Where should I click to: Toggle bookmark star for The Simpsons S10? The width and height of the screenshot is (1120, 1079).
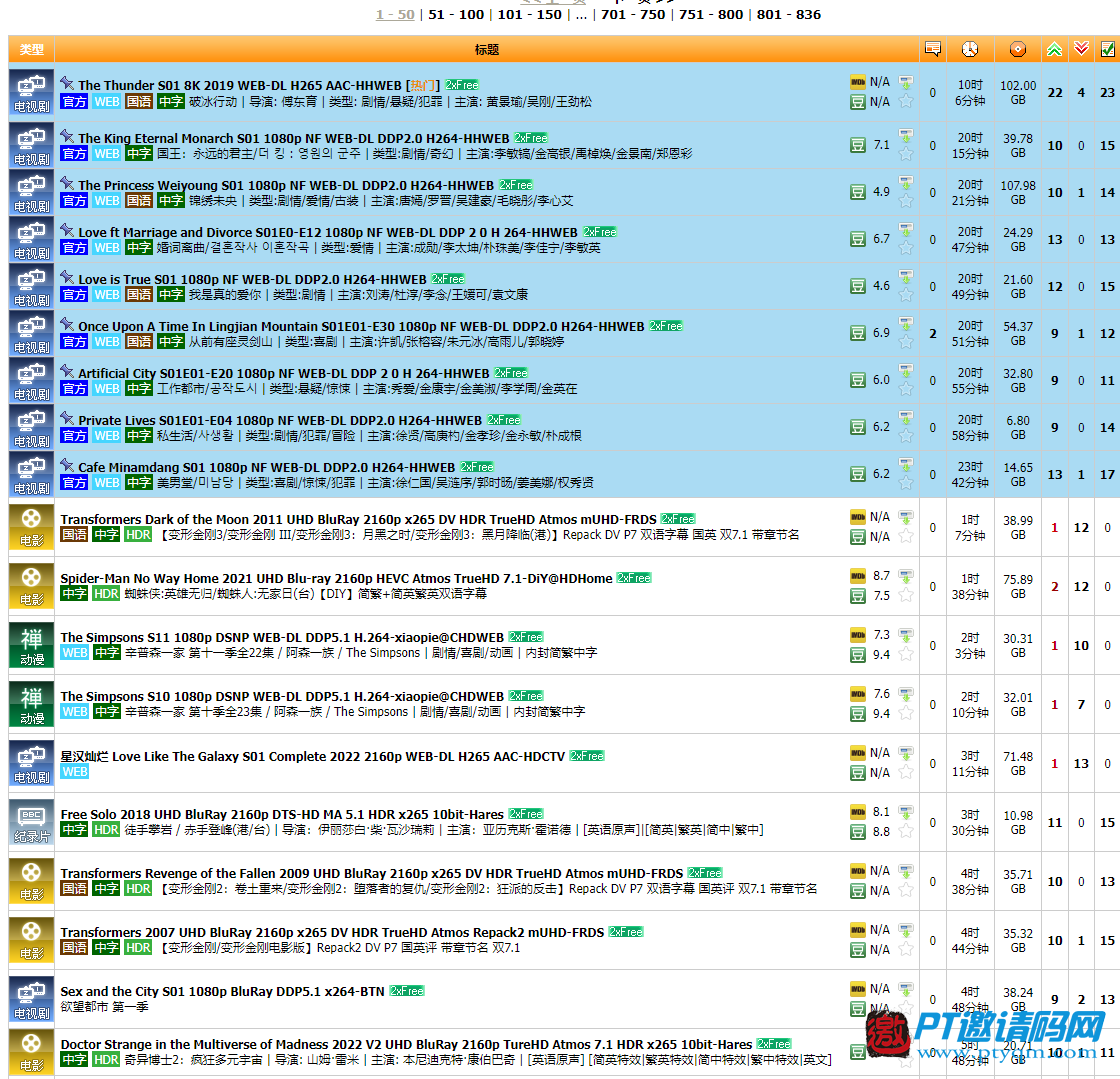[906, 713]
